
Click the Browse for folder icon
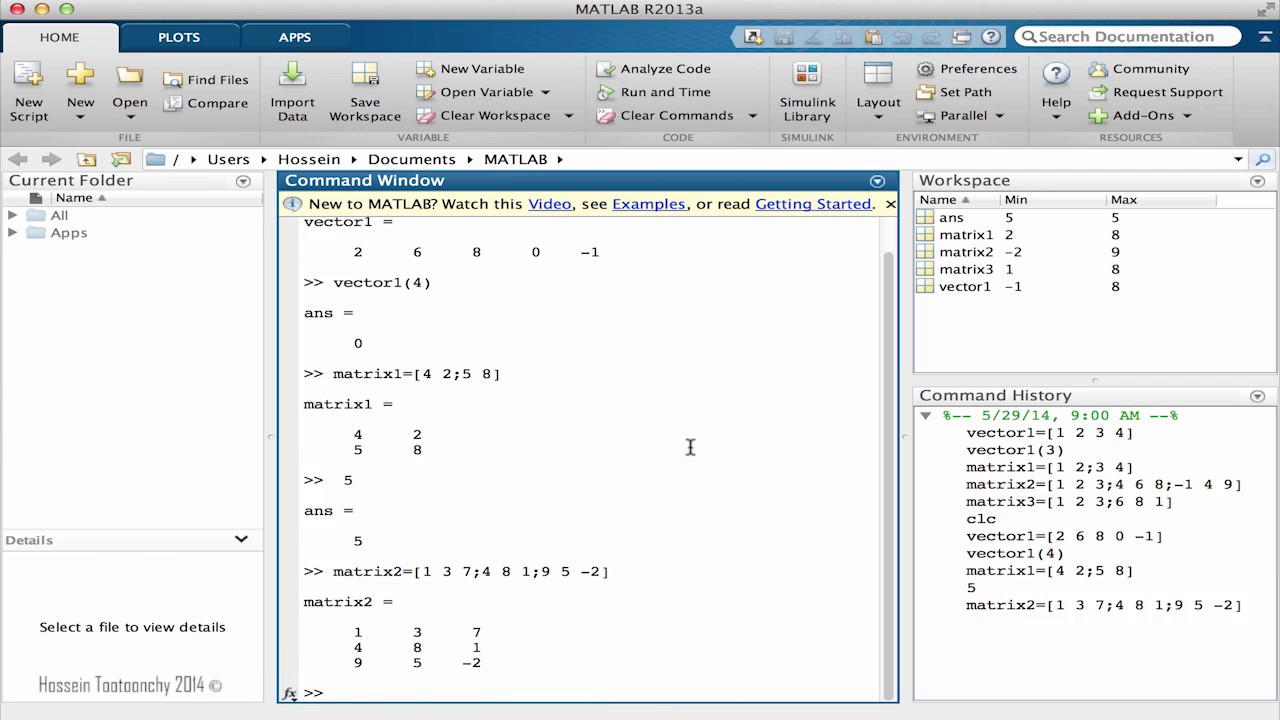tap(121, 159)
